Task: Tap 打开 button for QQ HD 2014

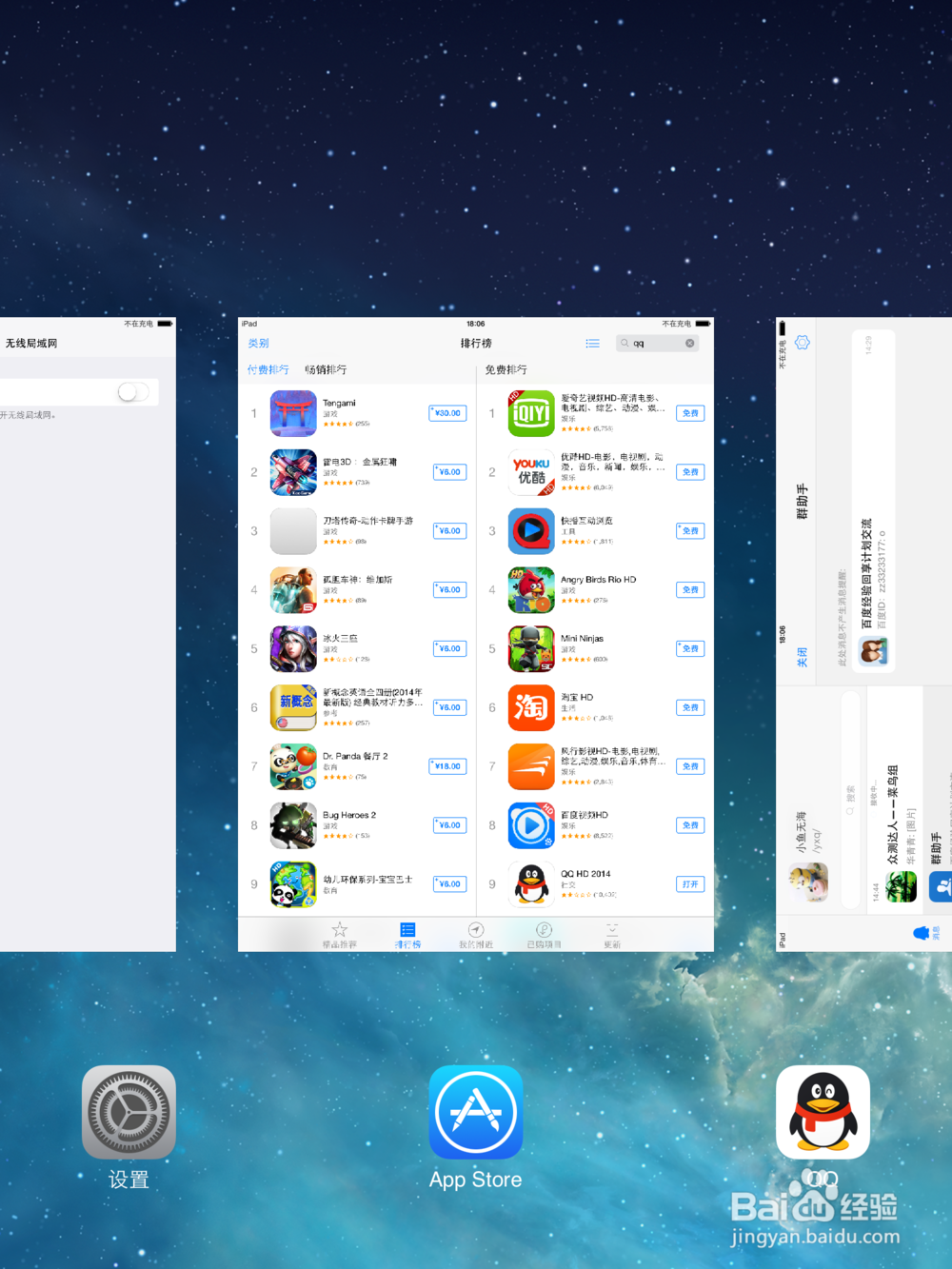Action: coord(690,884)
